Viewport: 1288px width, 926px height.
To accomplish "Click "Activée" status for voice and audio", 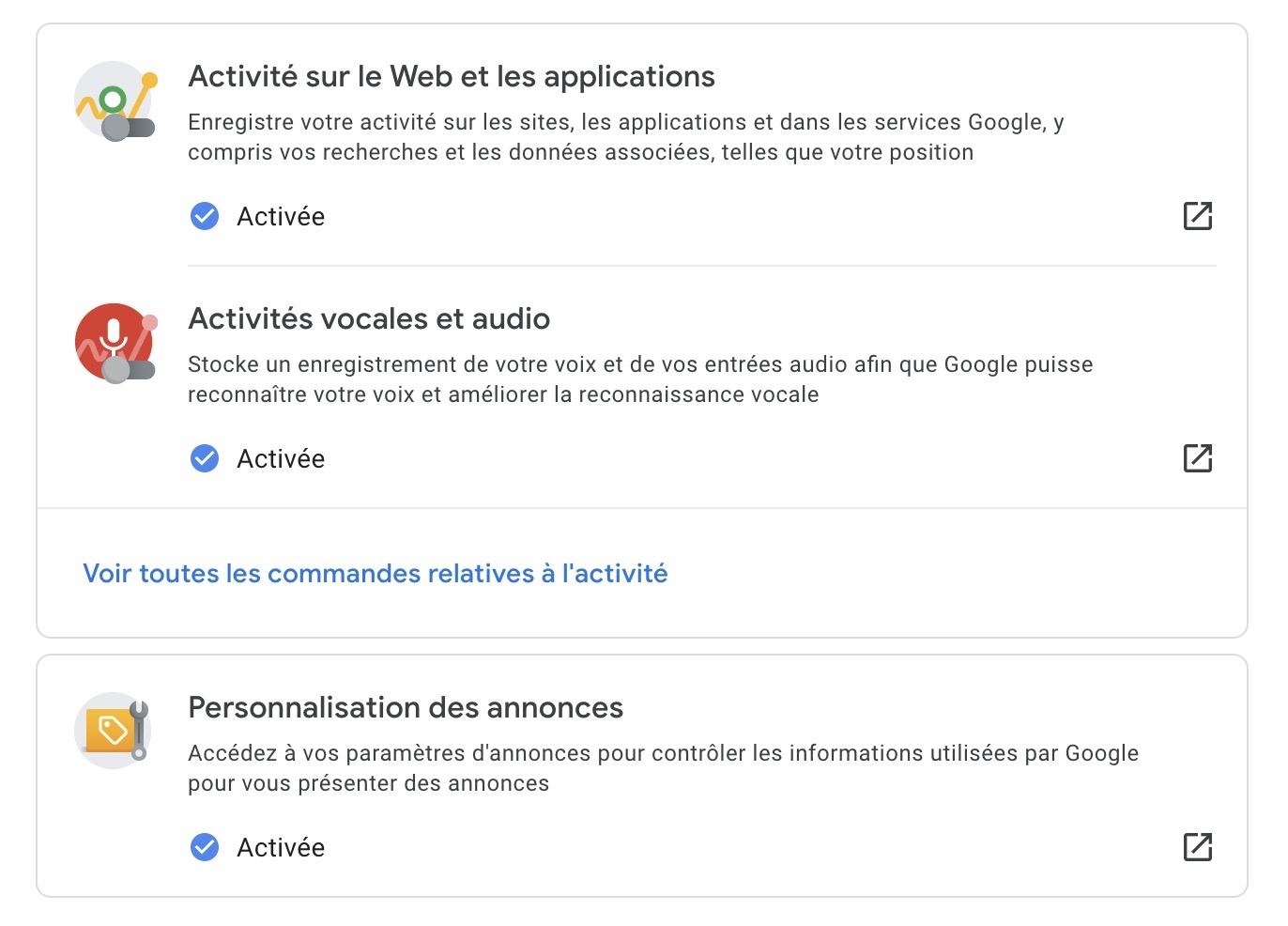I will point(281,459).
